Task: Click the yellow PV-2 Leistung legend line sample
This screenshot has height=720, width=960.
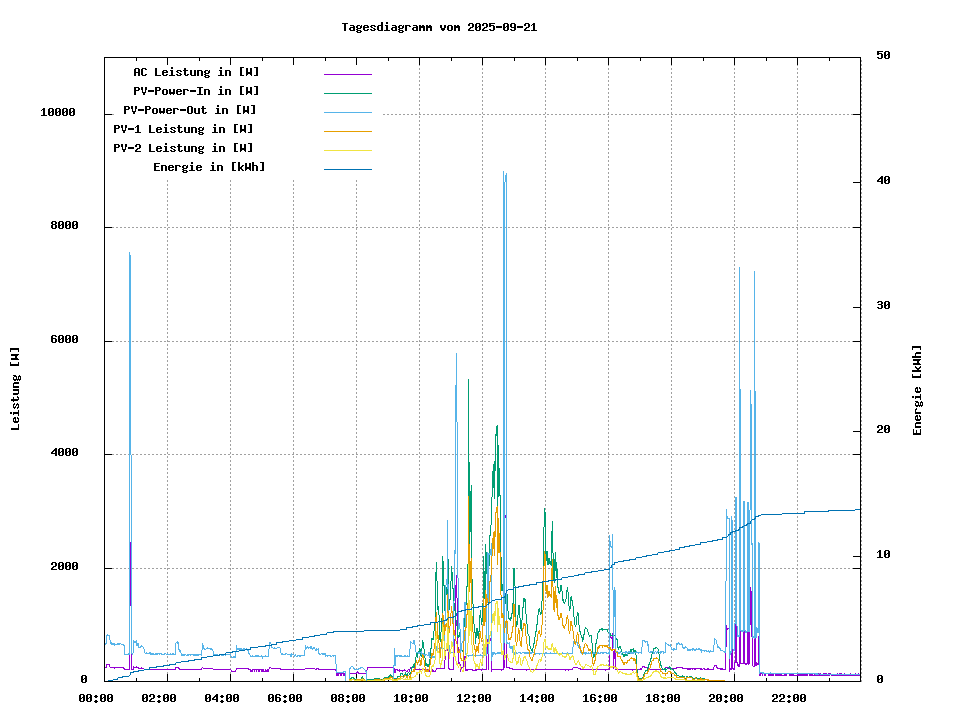Action: pyautogui.click(x=347, y=150)
